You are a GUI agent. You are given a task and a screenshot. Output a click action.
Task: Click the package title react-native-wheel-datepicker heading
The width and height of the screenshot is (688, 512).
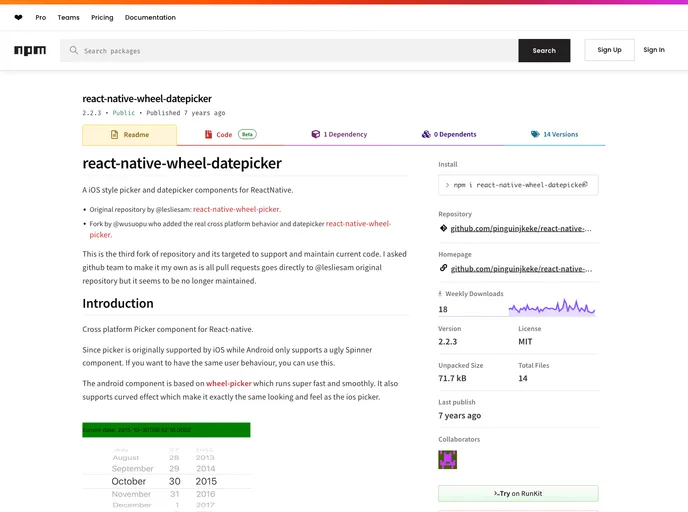[182, 163]
